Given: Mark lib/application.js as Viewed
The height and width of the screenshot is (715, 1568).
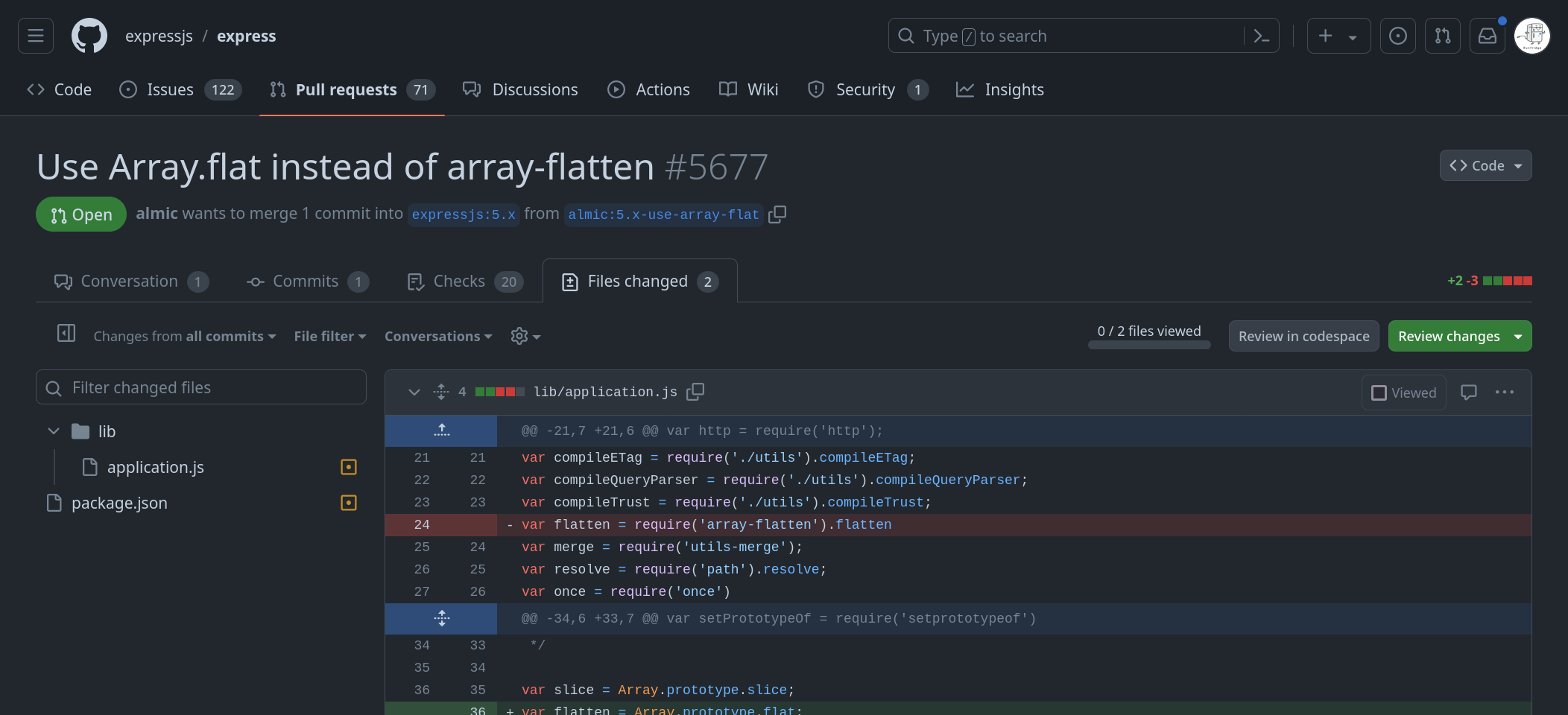Looking at the screenshot, I should (x=1404, y=393).
